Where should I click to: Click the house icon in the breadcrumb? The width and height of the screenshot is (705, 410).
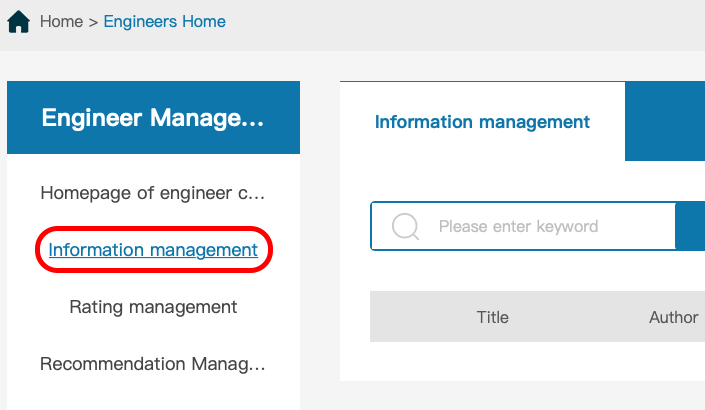click(18, 22)
